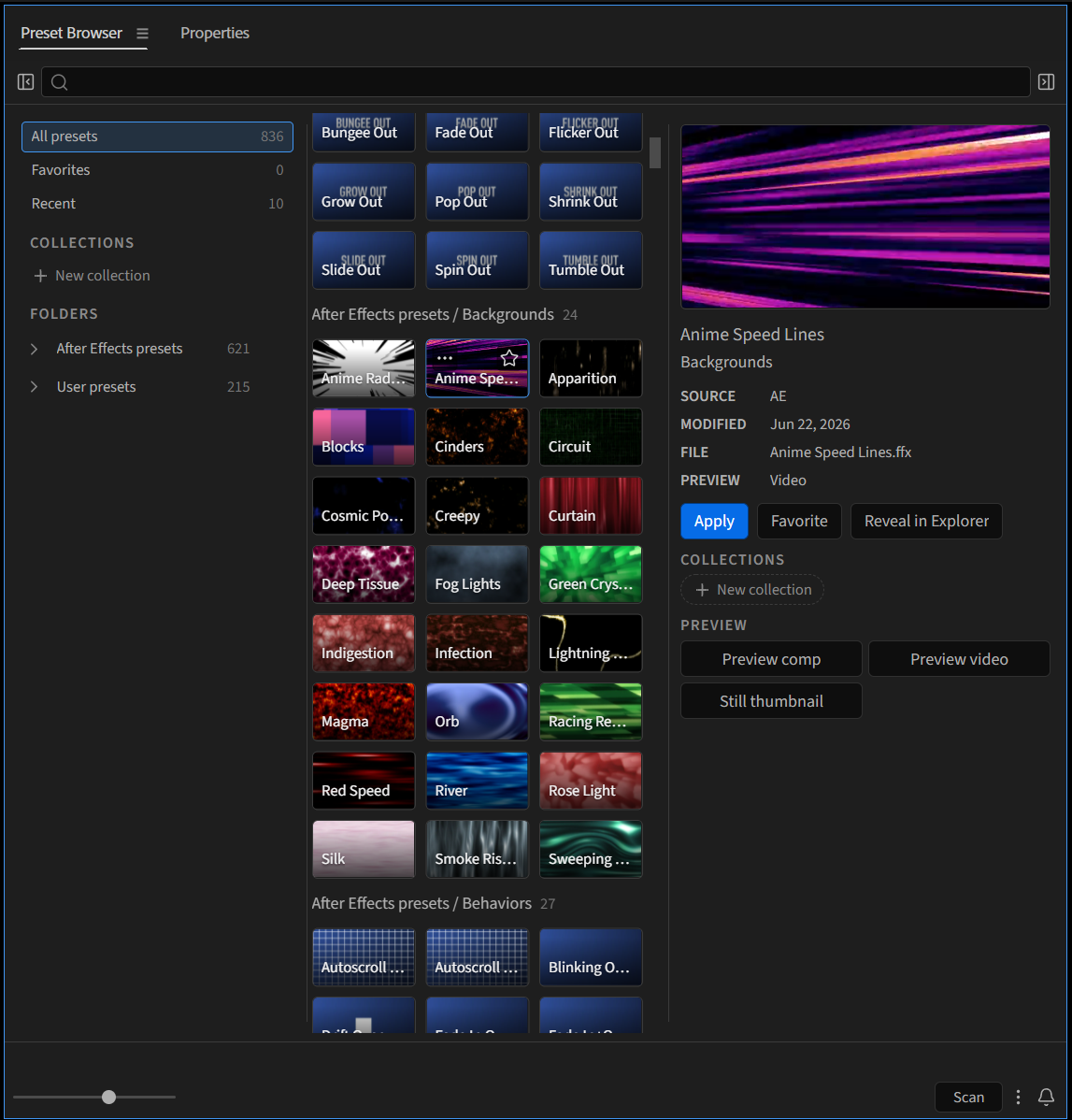The width and height of the screenshot is (1072, 1120).
Task: Select the Cinders preset thumbnail
Action: tap(477, 438)
